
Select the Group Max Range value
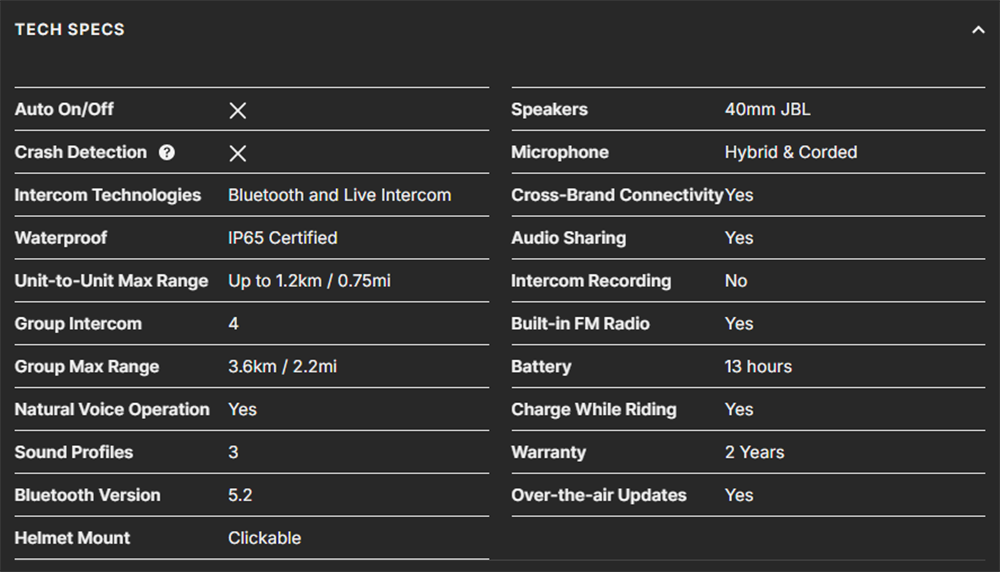coord(283,366)
